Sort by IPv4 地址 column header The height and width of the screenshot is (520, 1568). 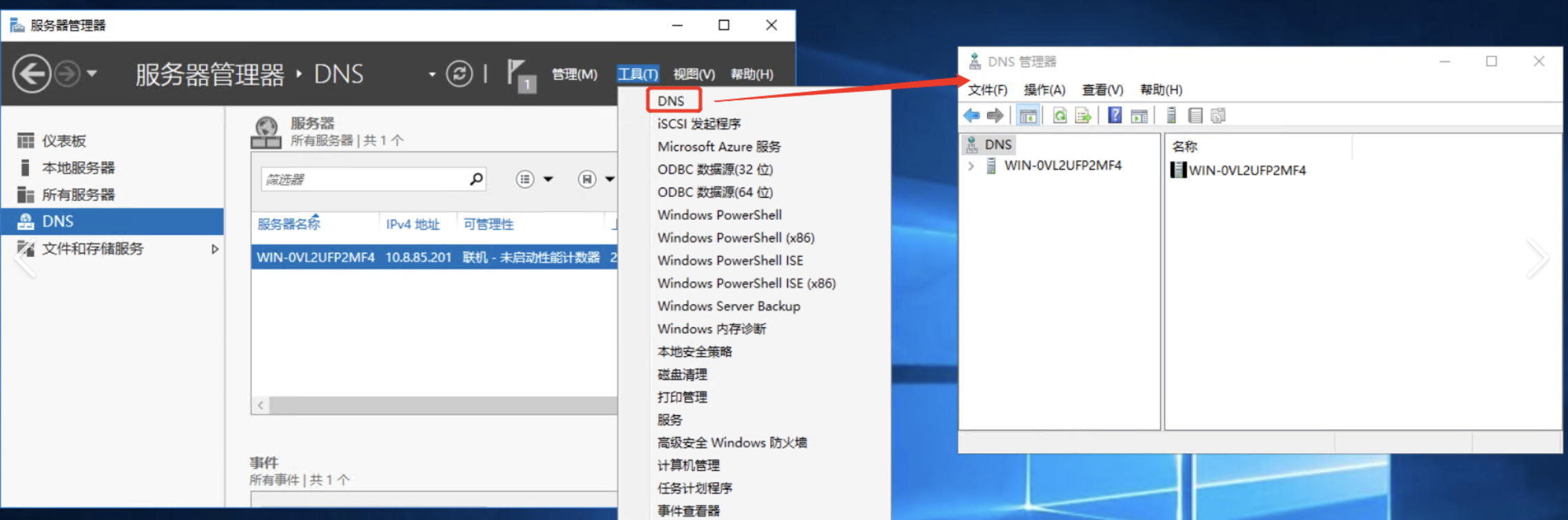413,225
